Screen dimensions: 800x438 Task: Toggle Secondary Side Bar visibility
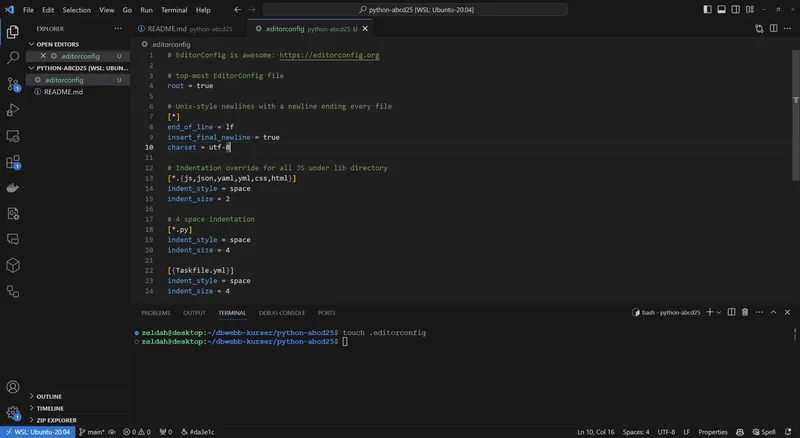(736, 9)
